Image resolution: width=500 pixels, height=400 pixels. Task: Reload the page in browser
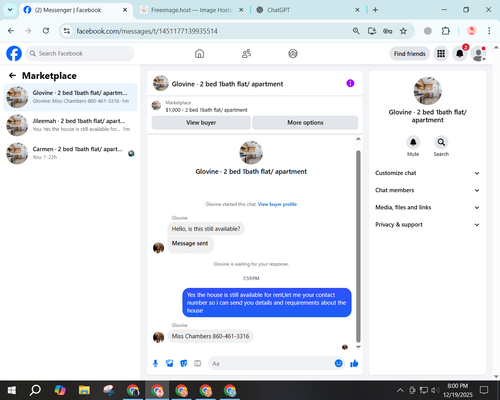(46, 31)
